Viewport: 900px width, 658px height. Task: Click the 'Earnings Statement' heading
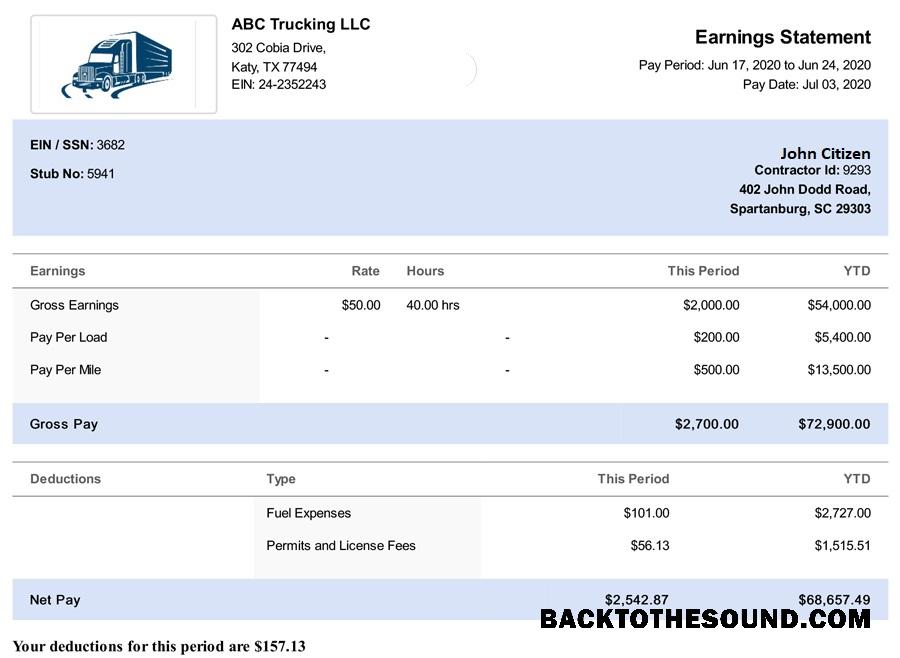tap(783, 37)
